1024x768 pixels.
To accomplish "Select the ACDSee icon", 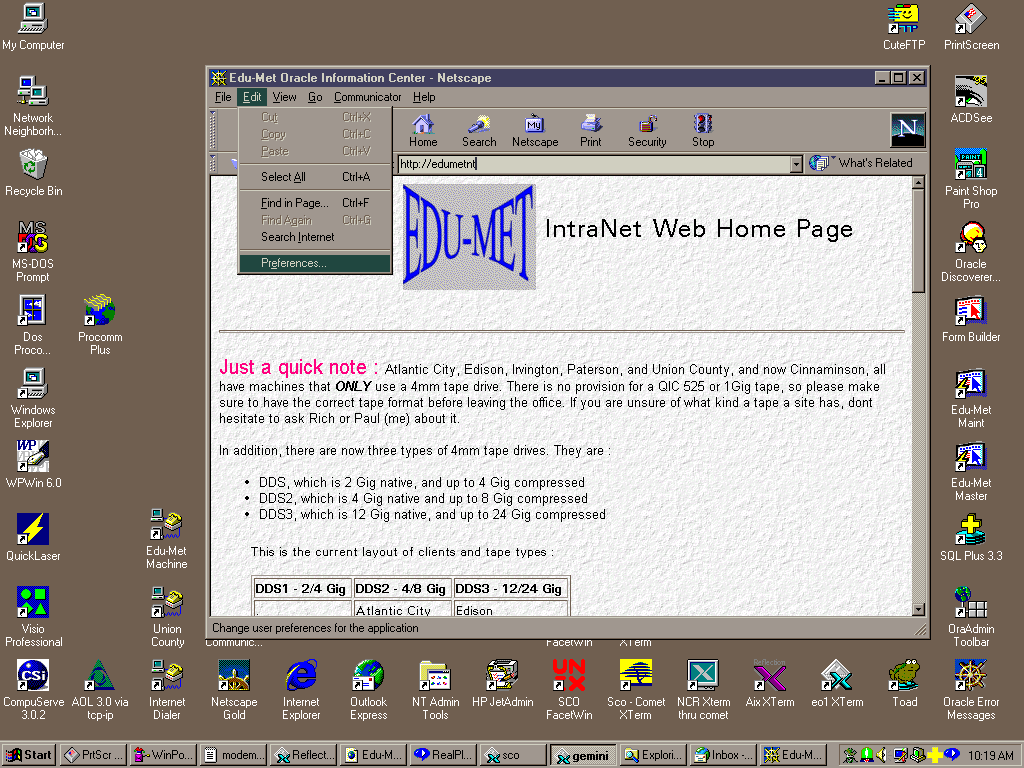I will 971,100.
